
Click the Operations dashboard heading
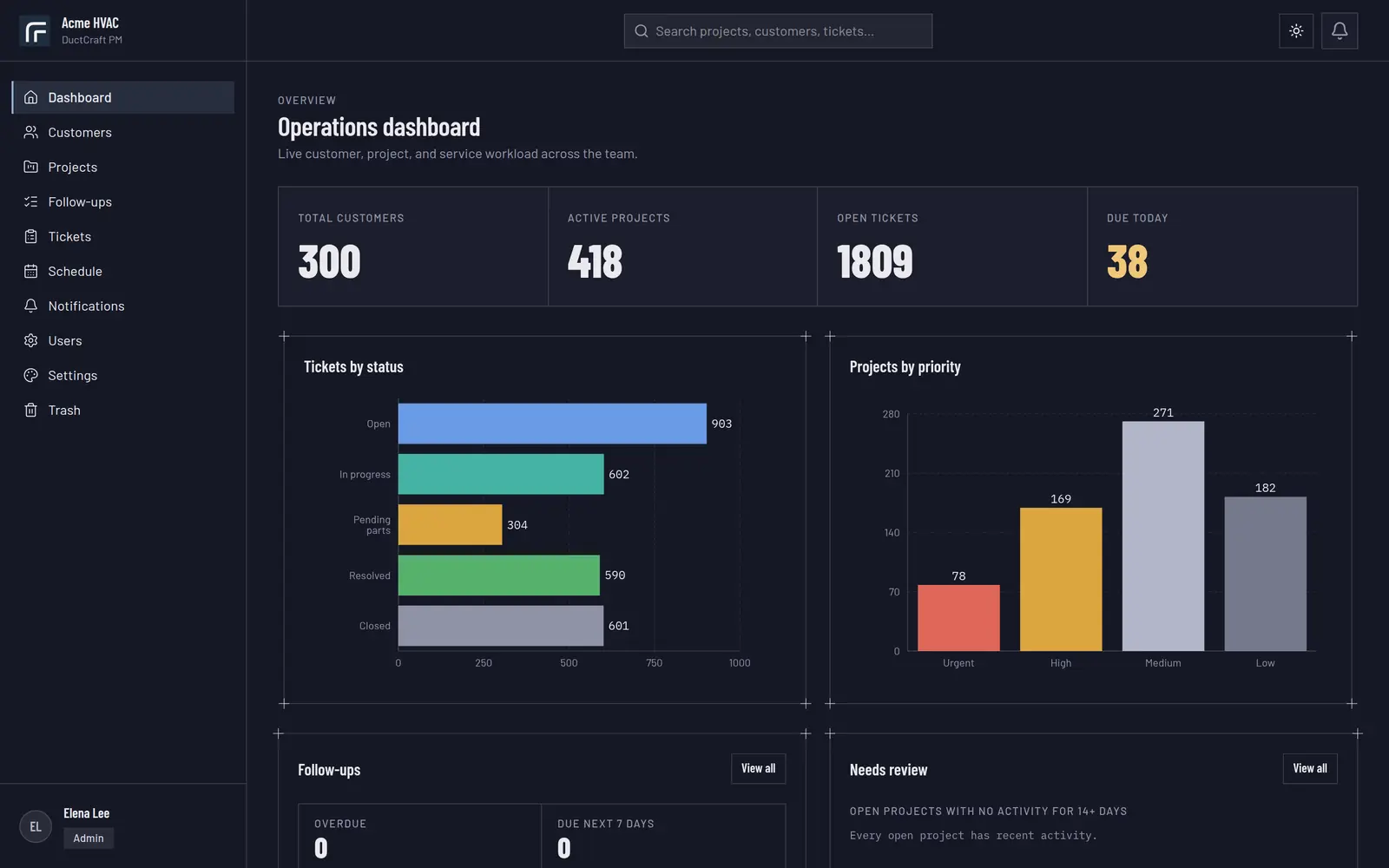(379, 127)
